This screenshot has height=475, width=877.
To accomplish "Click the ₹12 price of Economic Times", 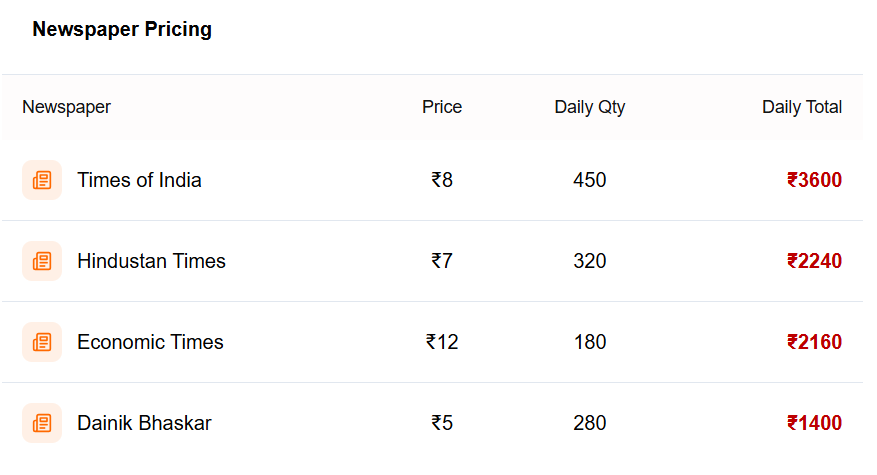I will [442, 342].
